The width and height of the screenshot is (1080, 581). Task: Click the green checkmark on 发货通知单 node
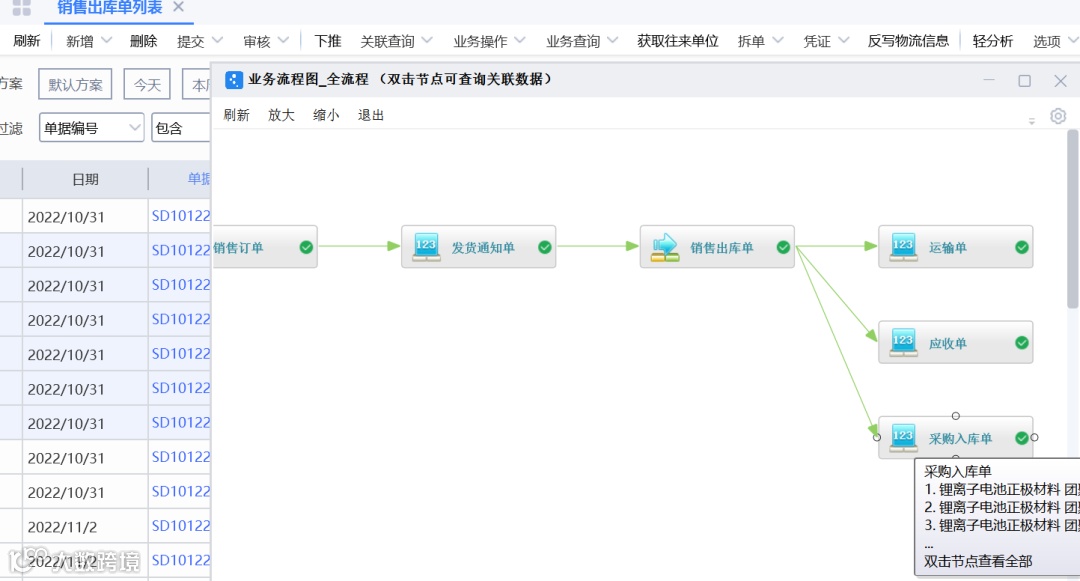click(545, 247)
